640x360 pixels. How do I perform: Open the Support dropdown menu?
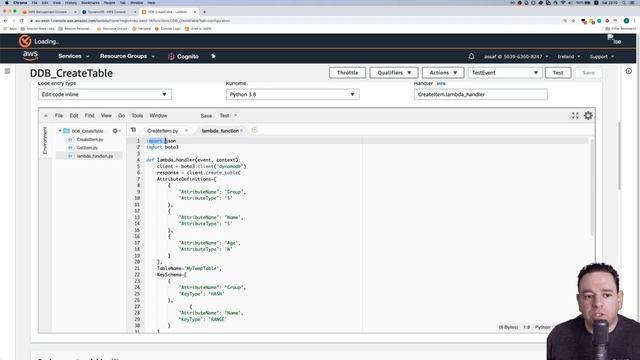[x=602, y=56]
